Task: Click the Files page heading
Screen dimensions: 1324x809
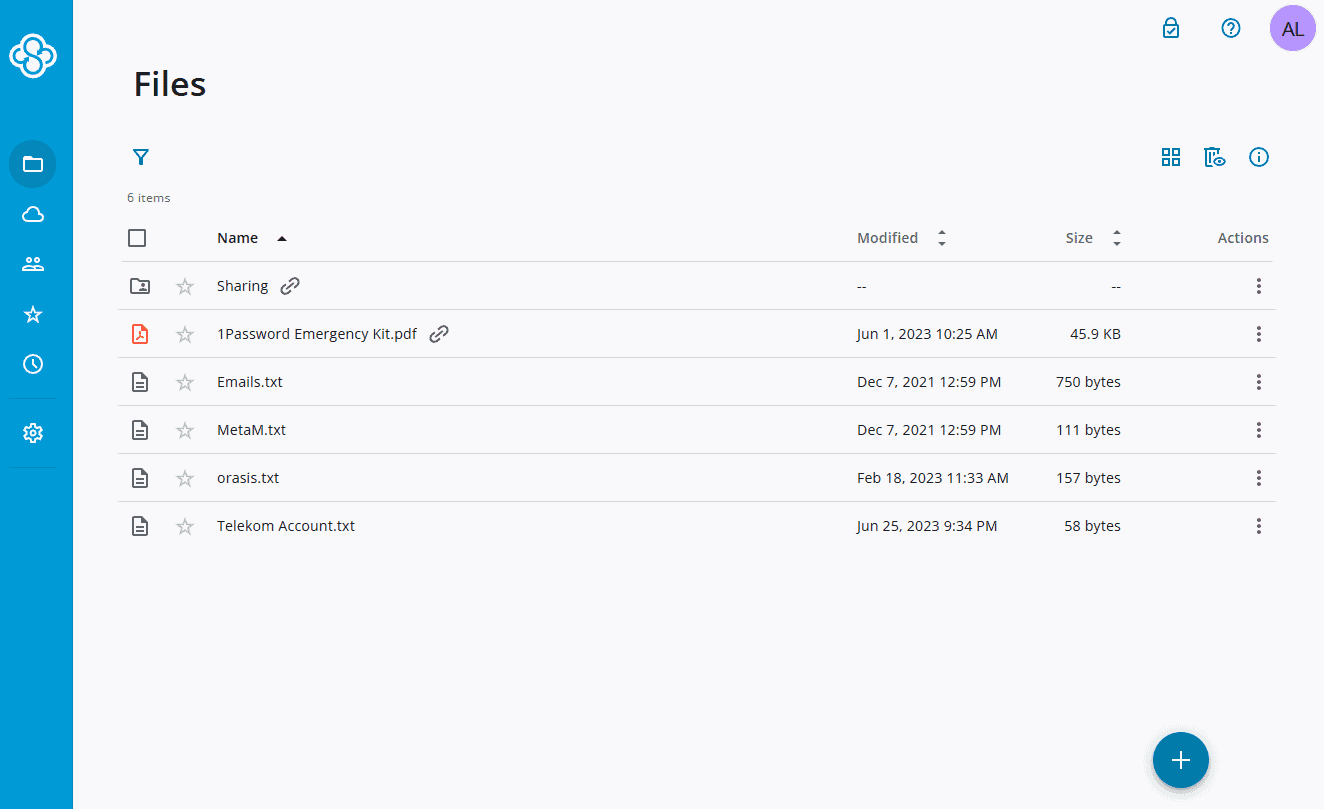Action: 170,84
